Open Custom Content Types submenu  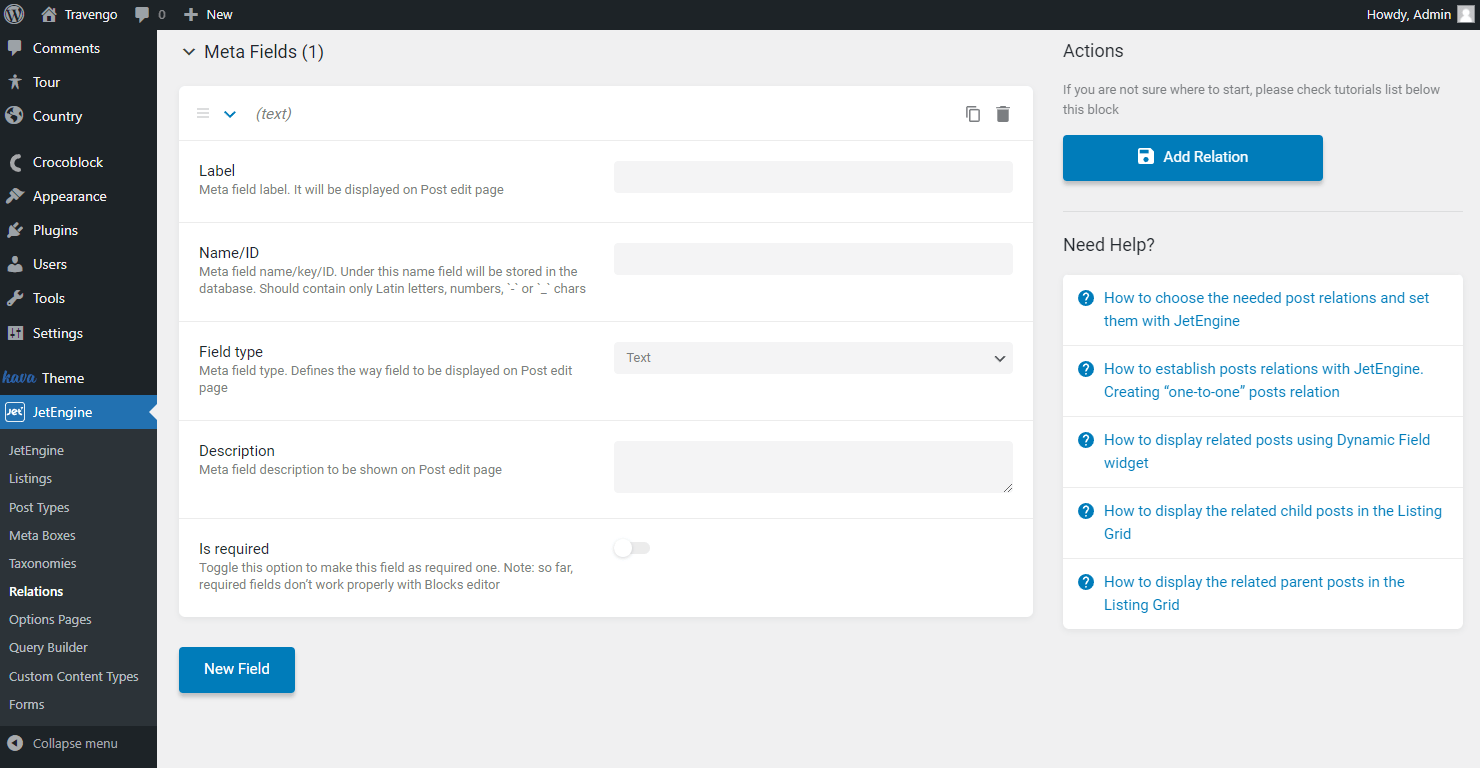coord(74,676)
